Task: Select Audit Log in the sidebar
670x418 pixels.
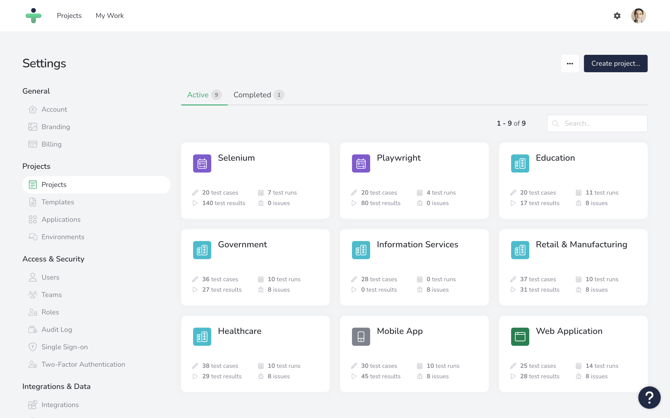Action: [57, 329]
